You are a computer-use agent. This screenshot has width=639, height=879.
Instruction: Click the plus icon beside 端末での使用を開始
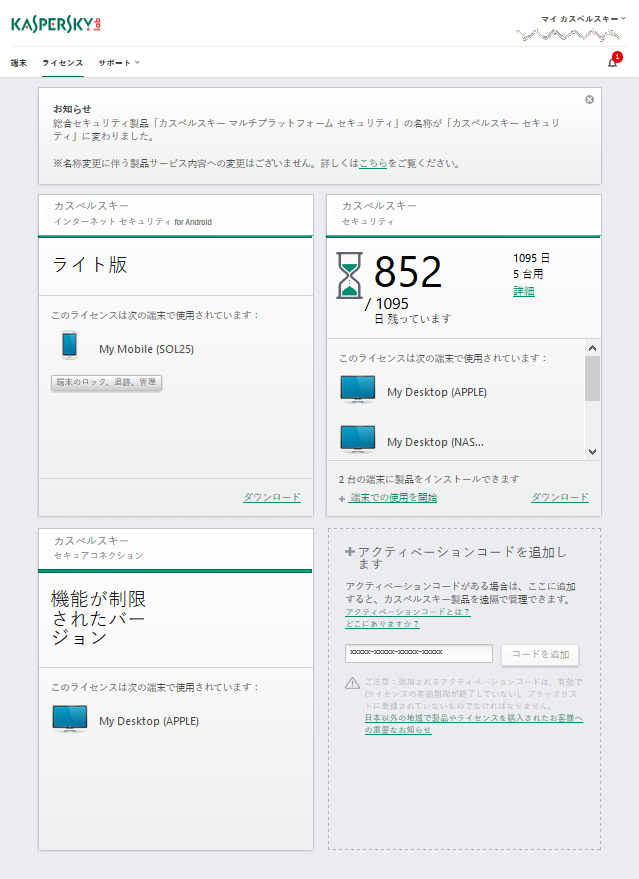[x=342, y=498]
